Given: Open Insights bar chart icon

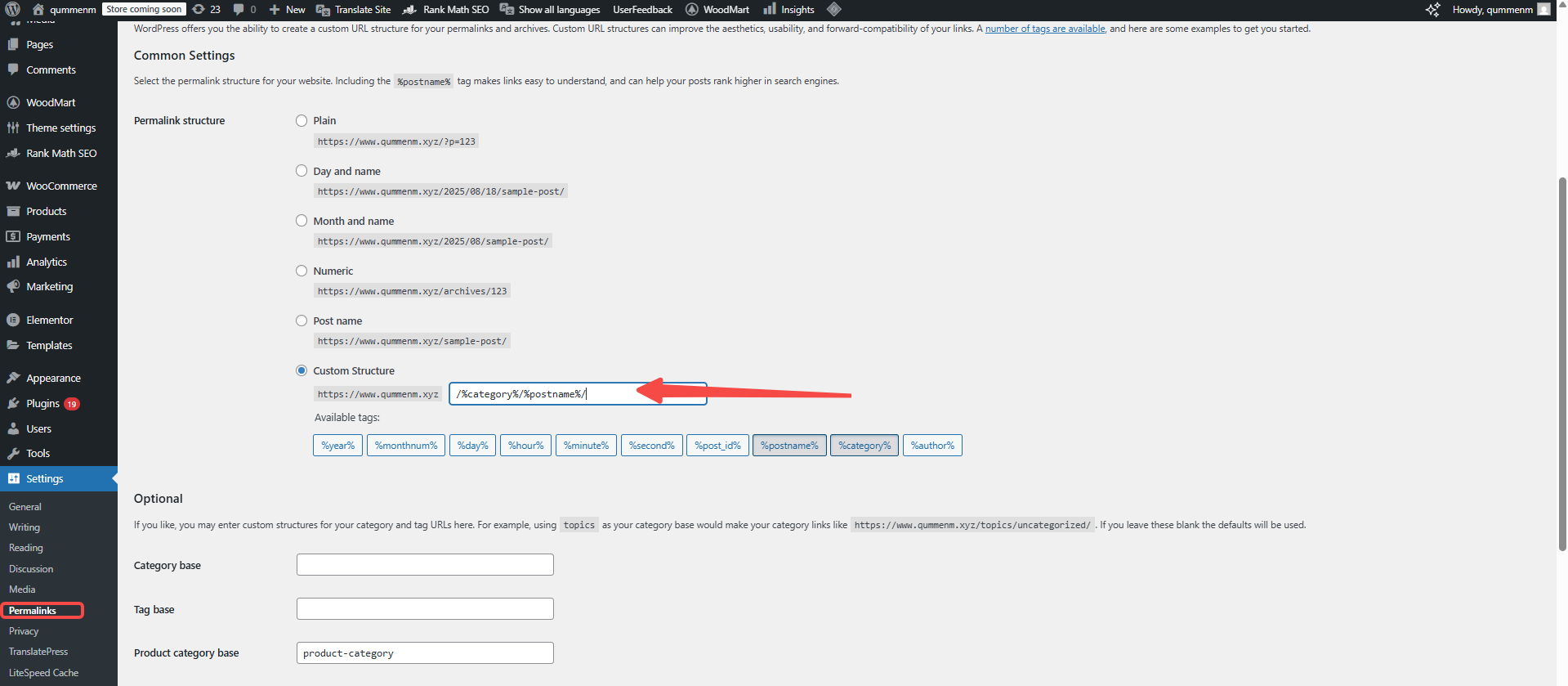Looking at the screenshot, I should click(770, 10).
